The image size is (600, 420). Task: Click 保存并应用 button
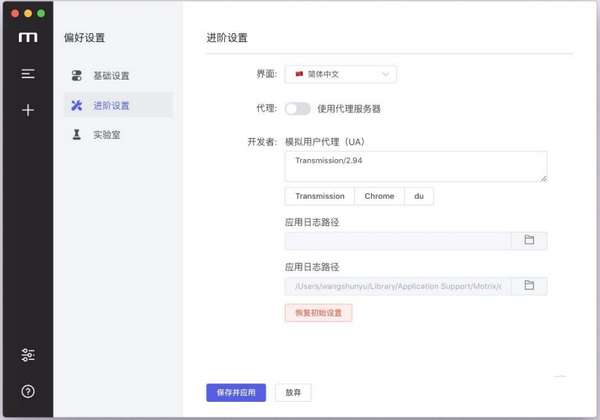(x=236, y=392)
